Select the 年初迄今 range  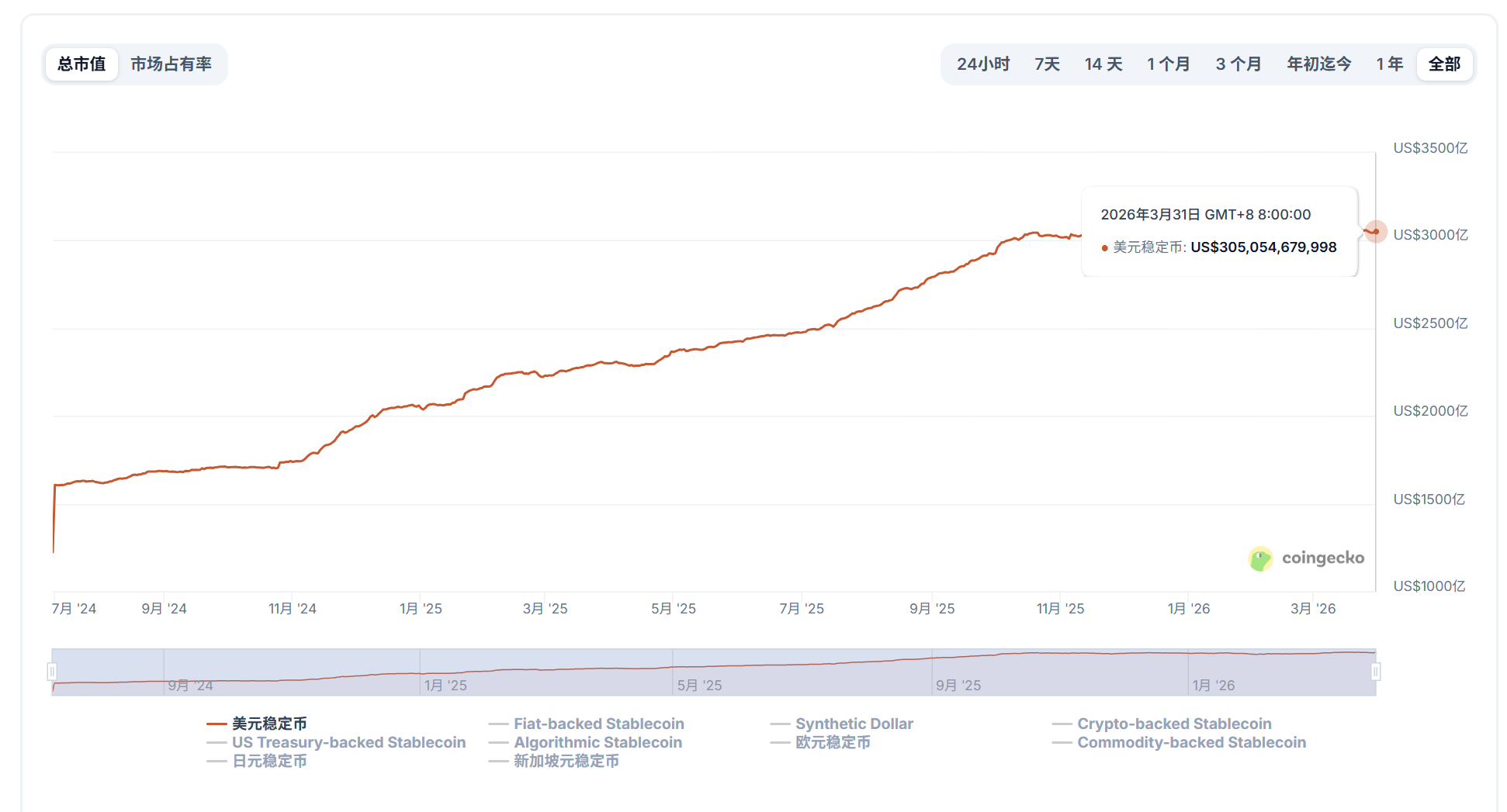click(1318, 64)
